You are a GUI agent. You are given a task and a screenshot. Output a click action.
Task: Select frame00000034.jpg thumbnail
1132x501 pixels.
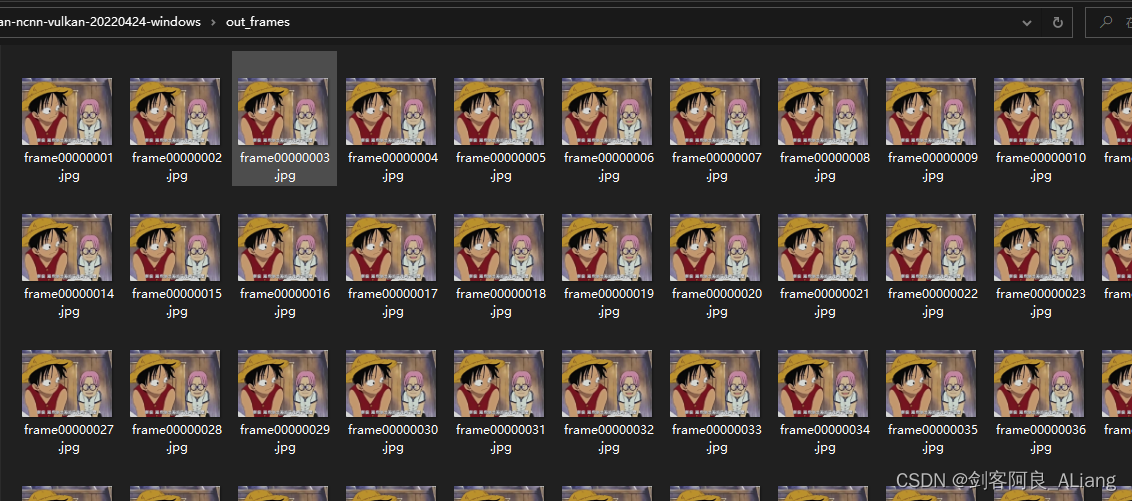click(x=823, y=383)
